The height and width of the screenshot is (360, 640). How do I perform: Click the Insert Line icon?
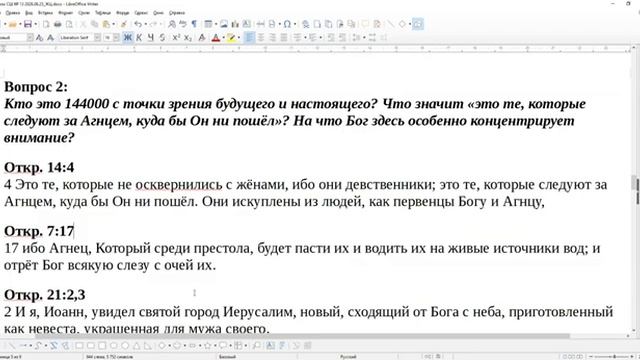point(391,24)
